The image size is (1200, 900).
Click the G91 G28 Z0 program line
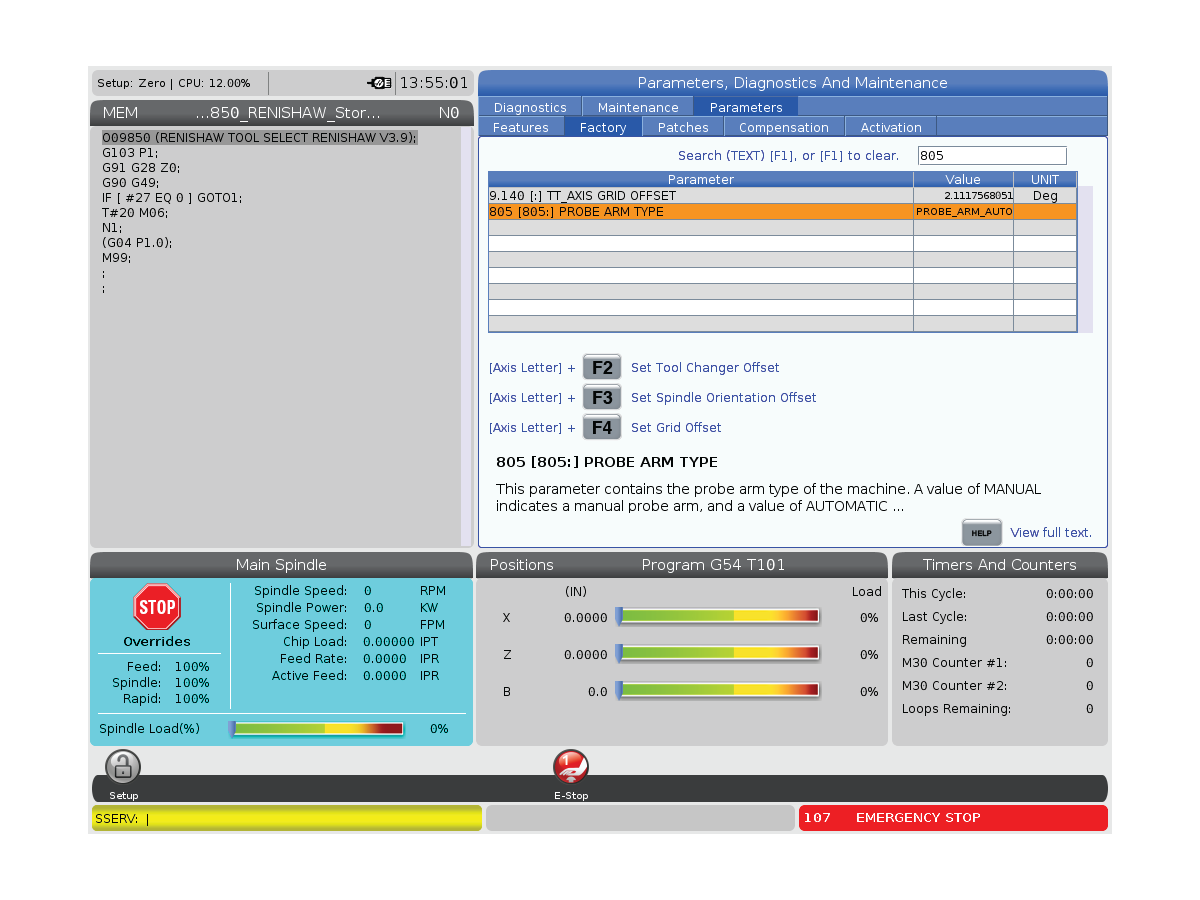(141, 167)
